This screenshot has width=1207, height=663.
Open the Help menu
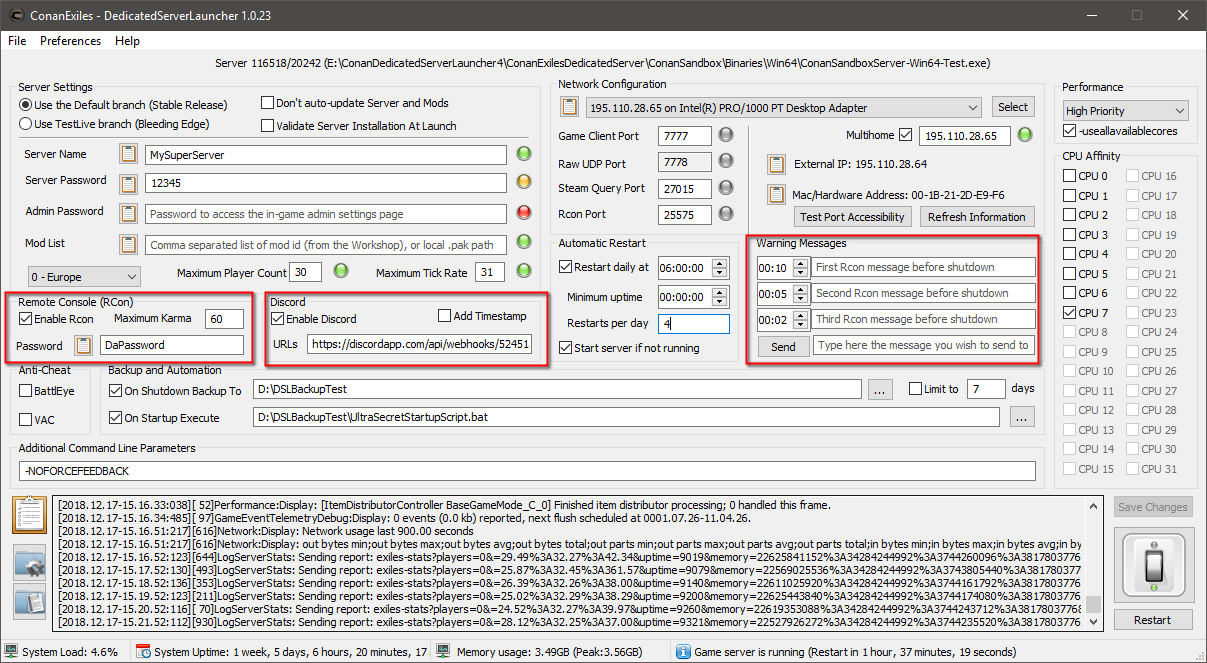[127, 41]
